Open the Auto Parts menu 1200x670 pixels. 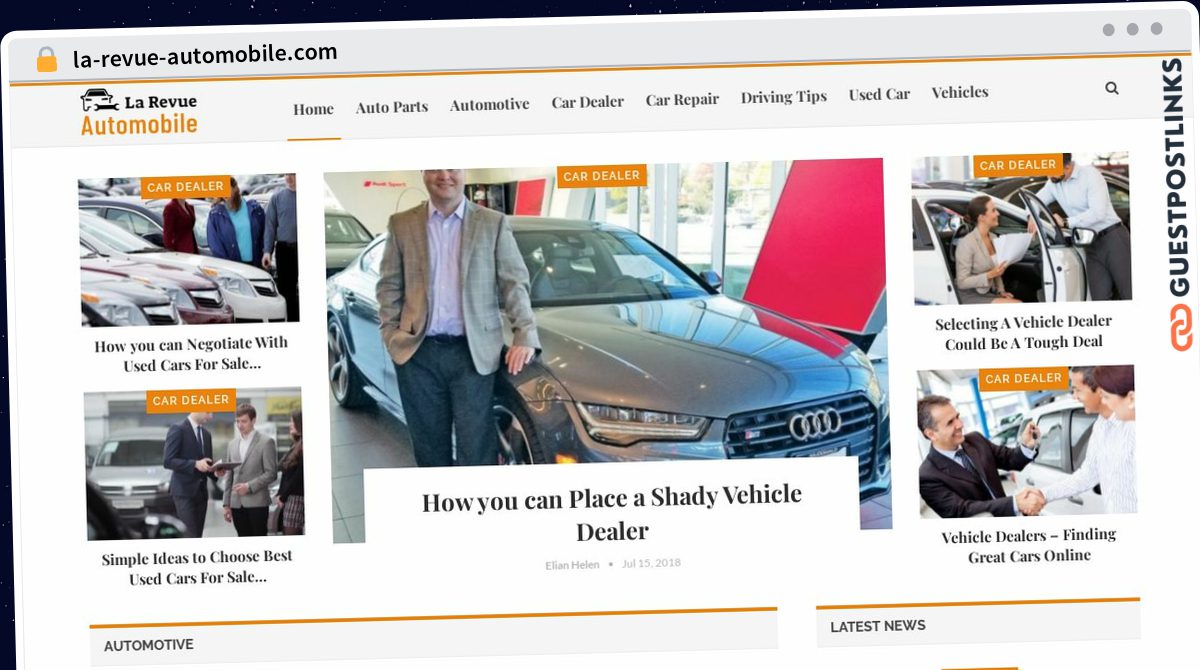(392, 107)
